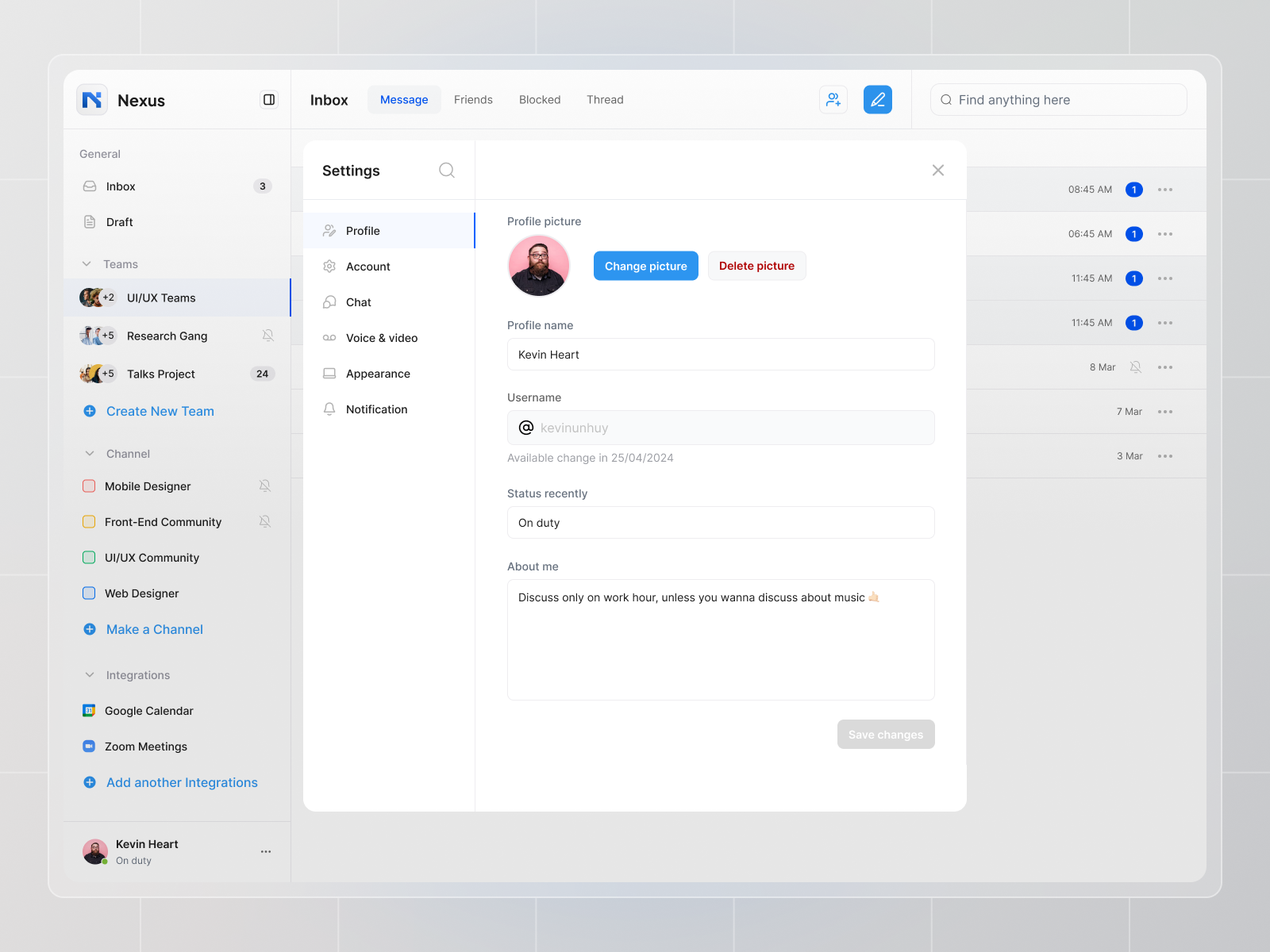Click the Notification bell icon in settings

(x=329, y=409)
